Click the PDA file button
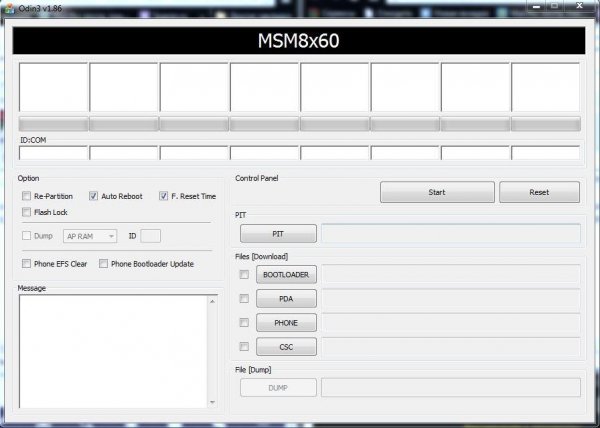 click(286, 298)
